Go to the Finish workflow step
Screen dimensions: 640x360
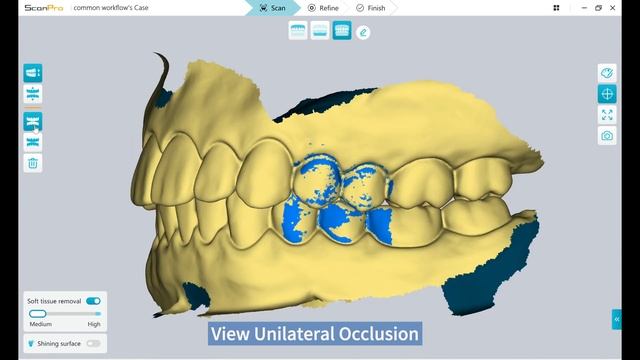[x=371, y=8]
